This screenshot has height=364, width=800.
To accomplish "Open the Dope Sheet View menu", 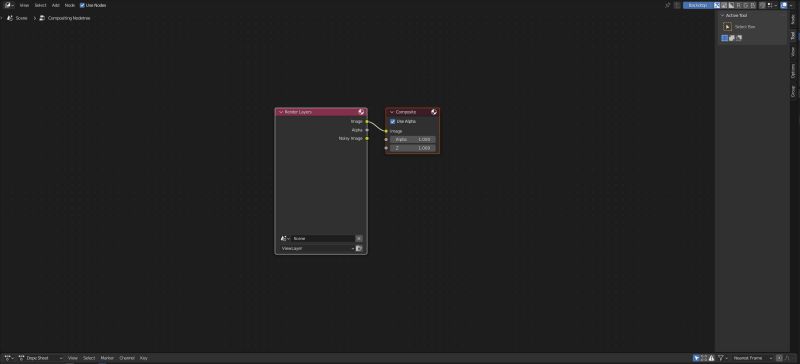I will tap(73, 358).
